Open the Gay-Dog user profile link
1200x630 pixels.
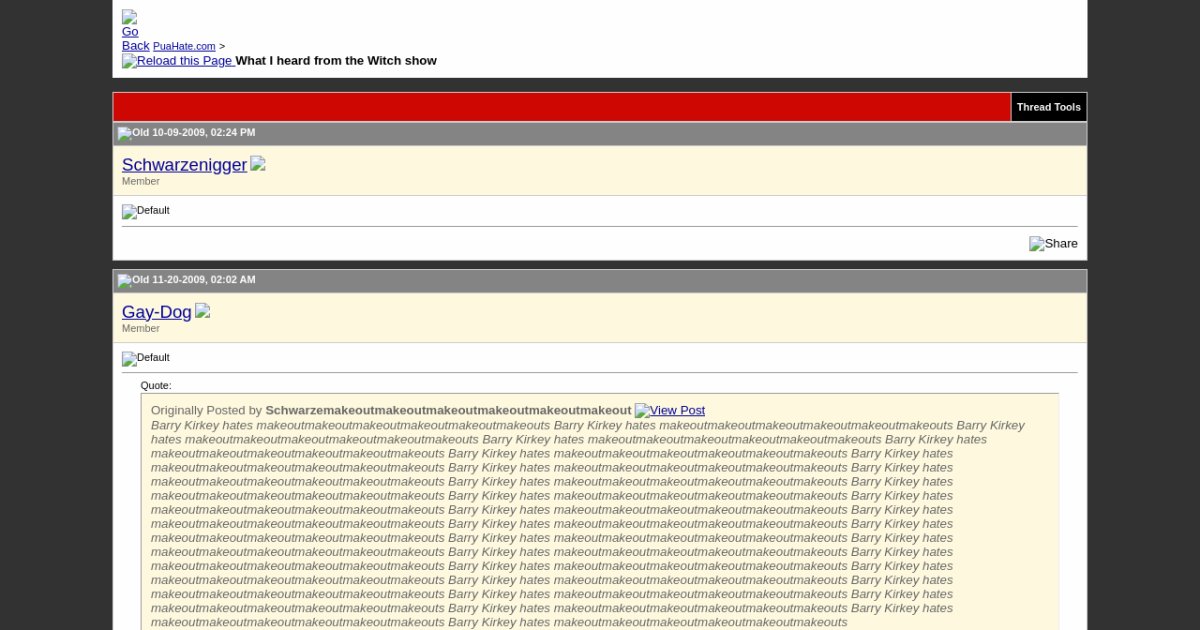tap(156, 312)
